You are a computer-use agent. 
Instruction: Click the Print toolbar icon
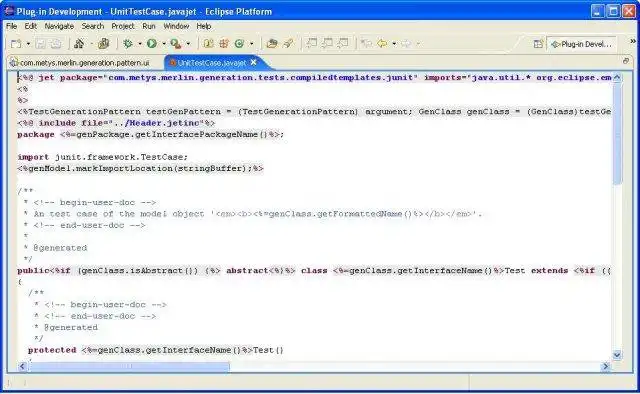(x=56, y=44)
